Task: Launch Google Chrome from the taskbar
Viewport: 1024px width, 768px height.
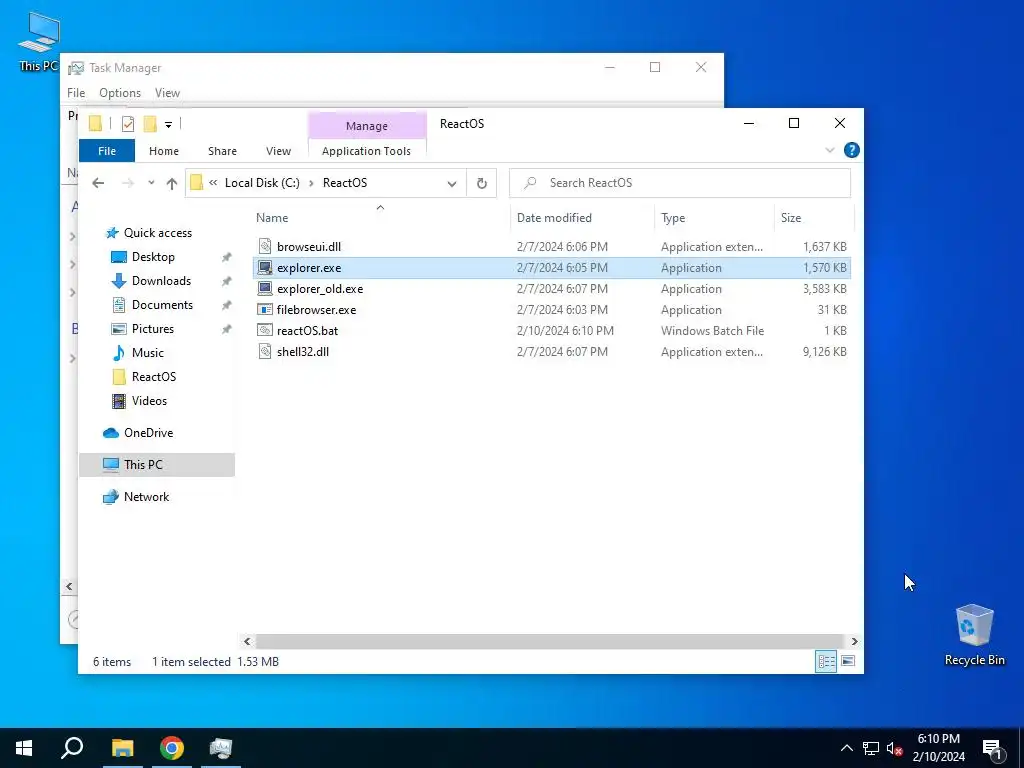Action: pyautogui.click(x=172, y=748)
